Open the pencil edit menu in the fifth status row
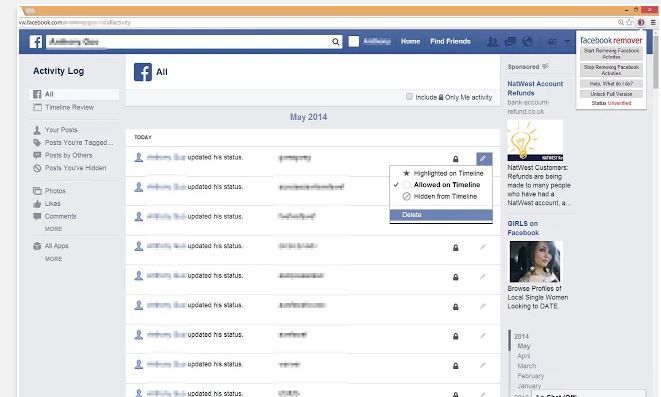The width and height of the screenshot is (661, 397). tap(483, 276)
